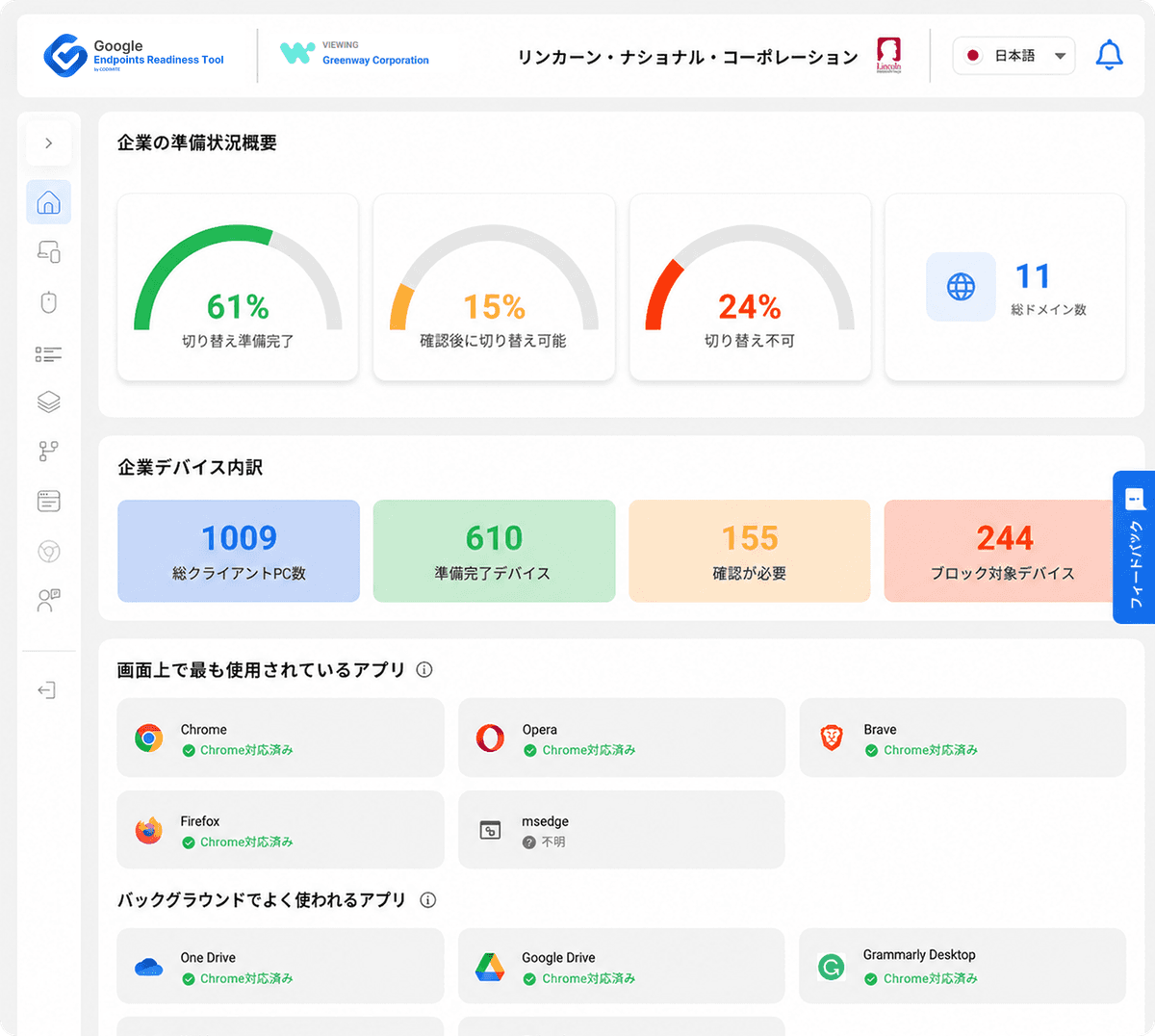The width and height of the screenshot is (1155, 1036).
Task: Click Chrome対応済み status under Opera
Action: [579, 750]
